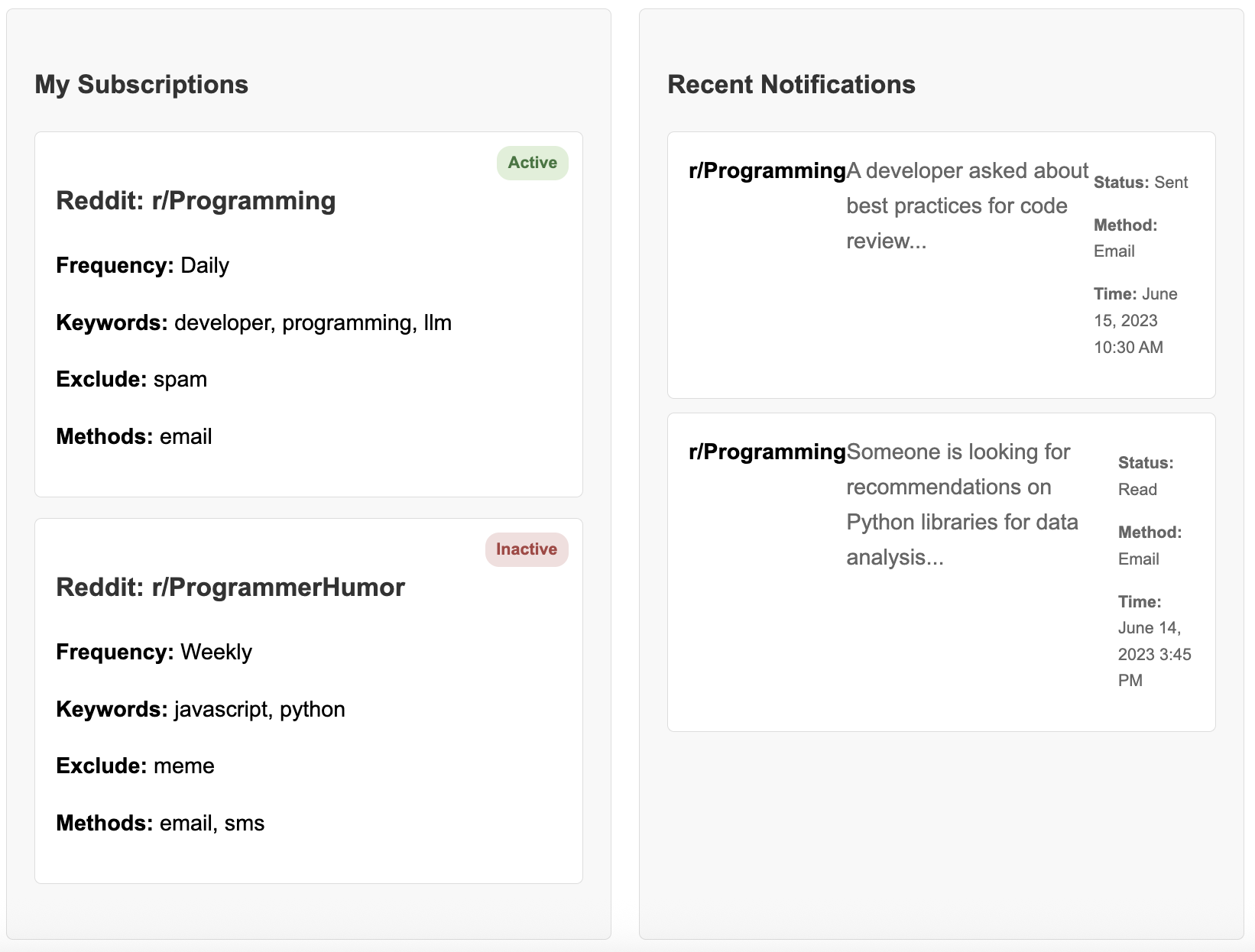1255x952 pixels.
Task: Open the Python libraries notification message
Action: pos(962,504)
